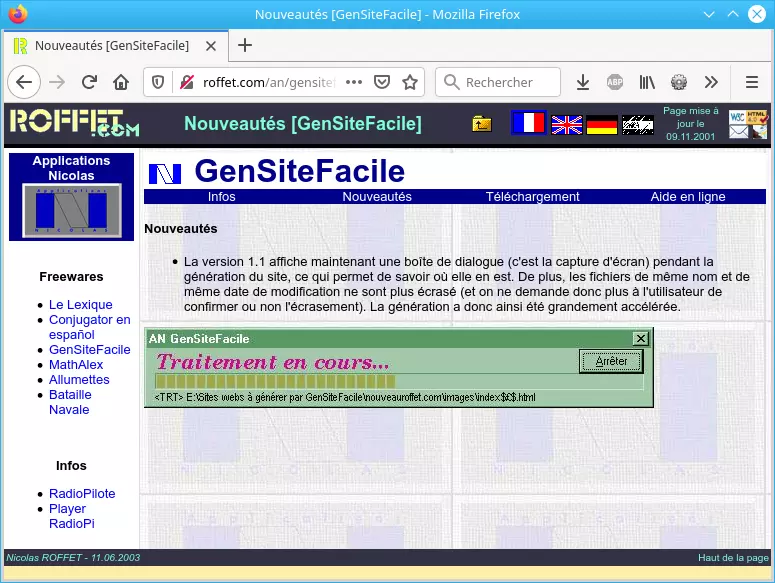775x583 pixels.
Task: Click the envelope mail icon
Action: point(739,132)
